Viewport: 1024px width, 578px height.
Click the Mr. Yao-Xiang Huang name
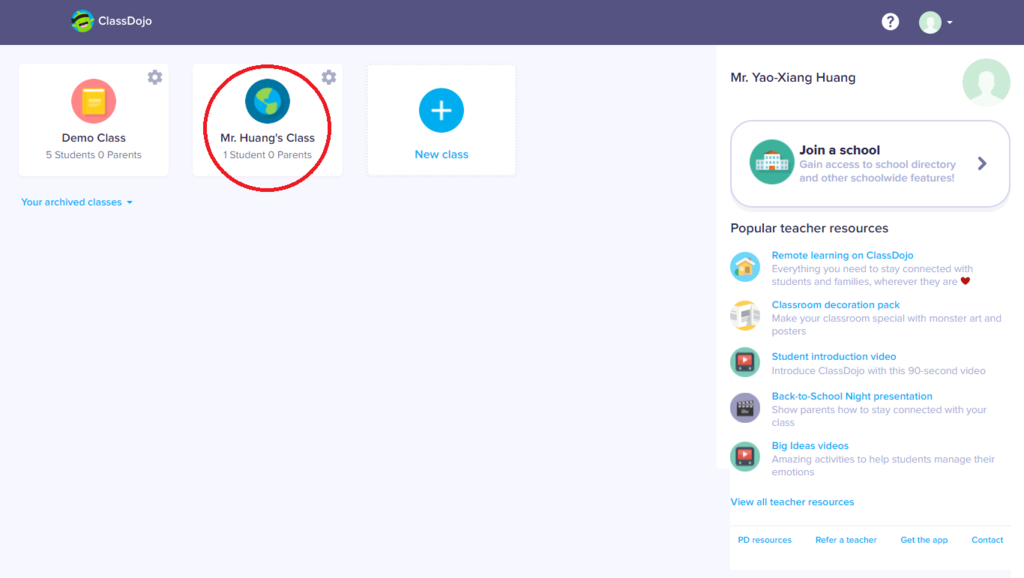pyautogui.click(x=793, y=78)
